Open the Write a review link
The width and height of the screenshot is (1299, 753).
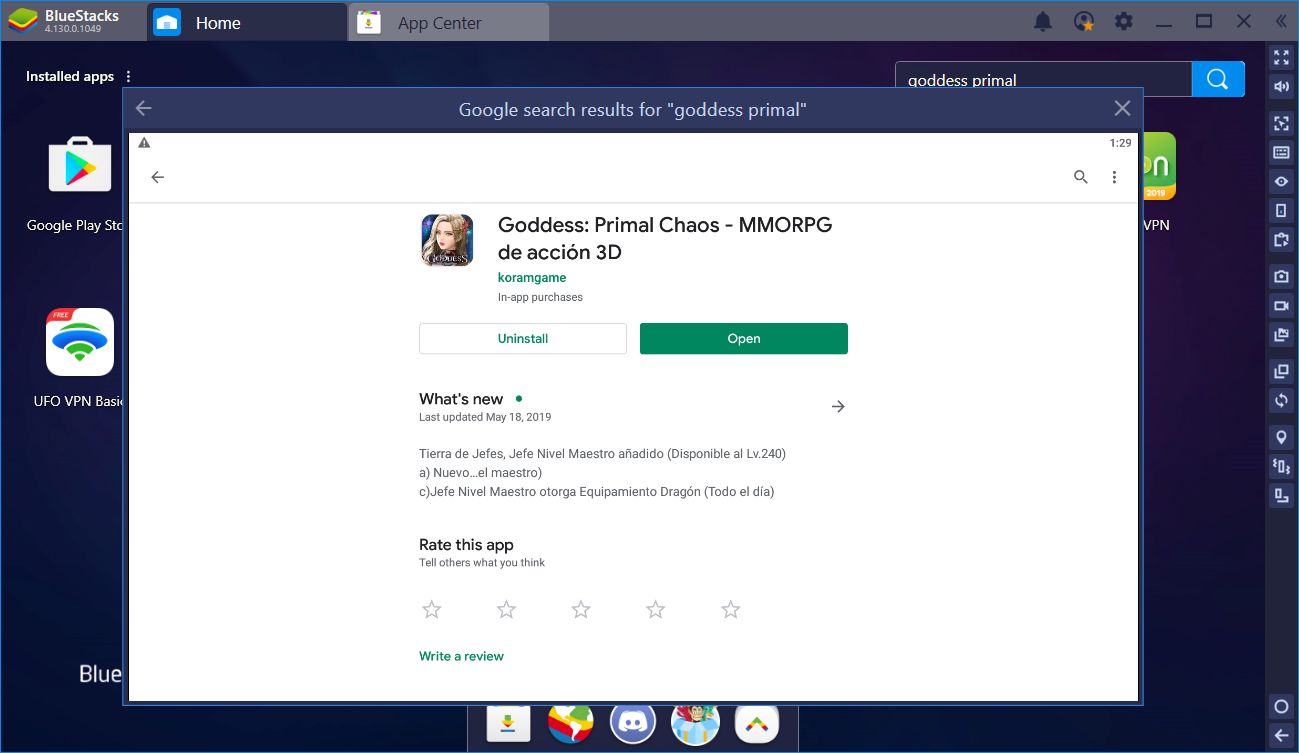461,656
